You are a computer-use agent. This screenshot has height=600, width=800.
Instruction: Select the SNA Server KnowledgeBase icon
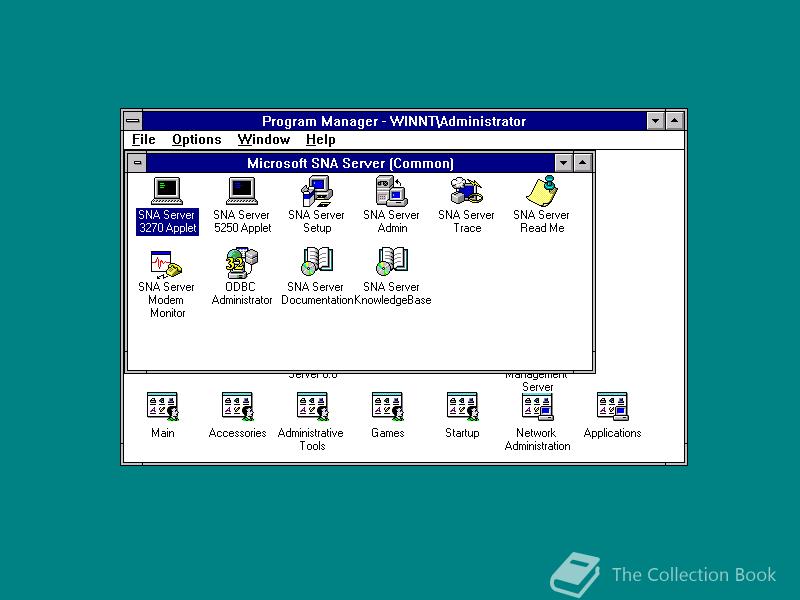tap(392, 262)
